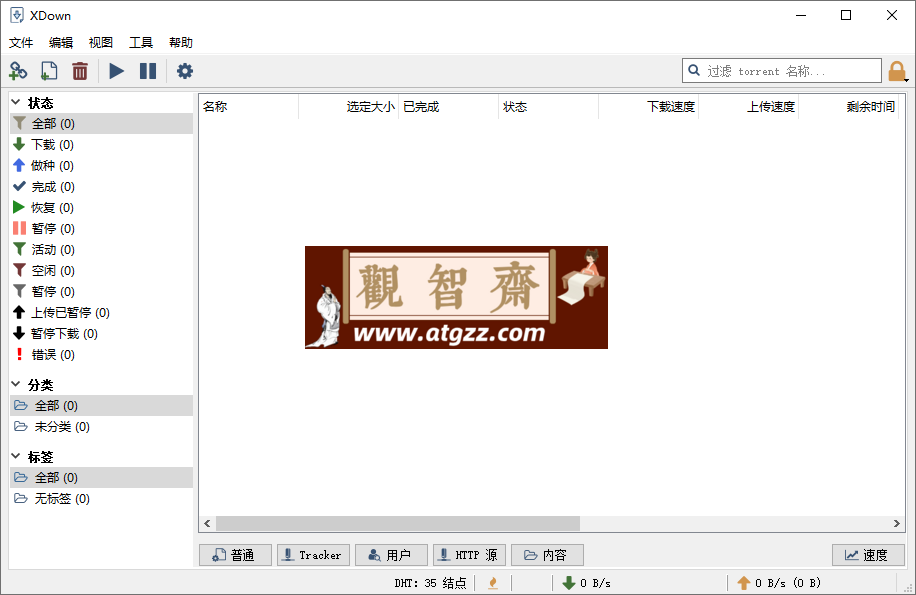The image size is (916, 595).
Task: Focus the torrent name filter field
Action: click(x=782, y=71)
